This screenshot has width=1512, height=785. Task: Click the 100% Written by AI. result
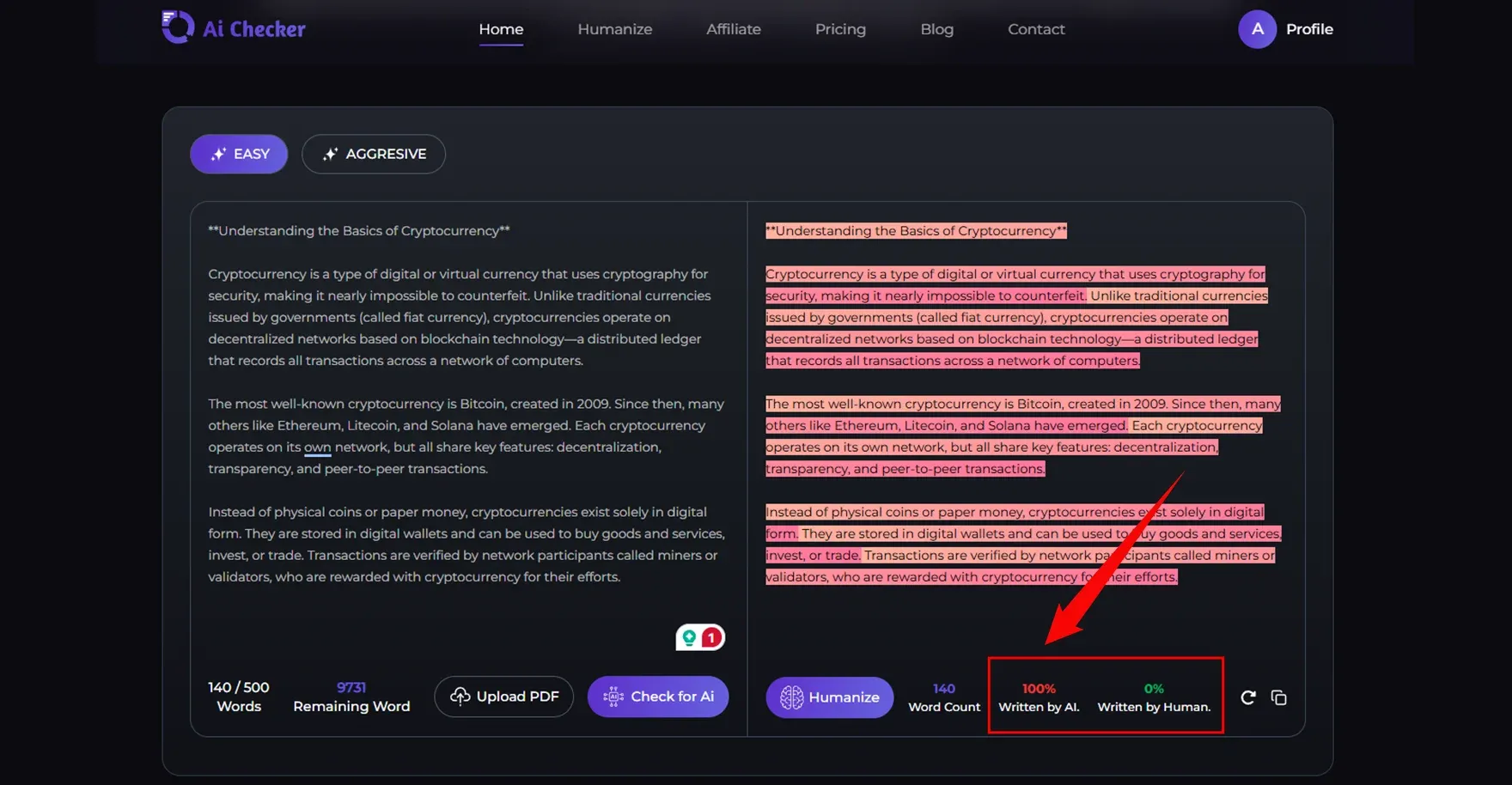click(x=1039, y=697)
